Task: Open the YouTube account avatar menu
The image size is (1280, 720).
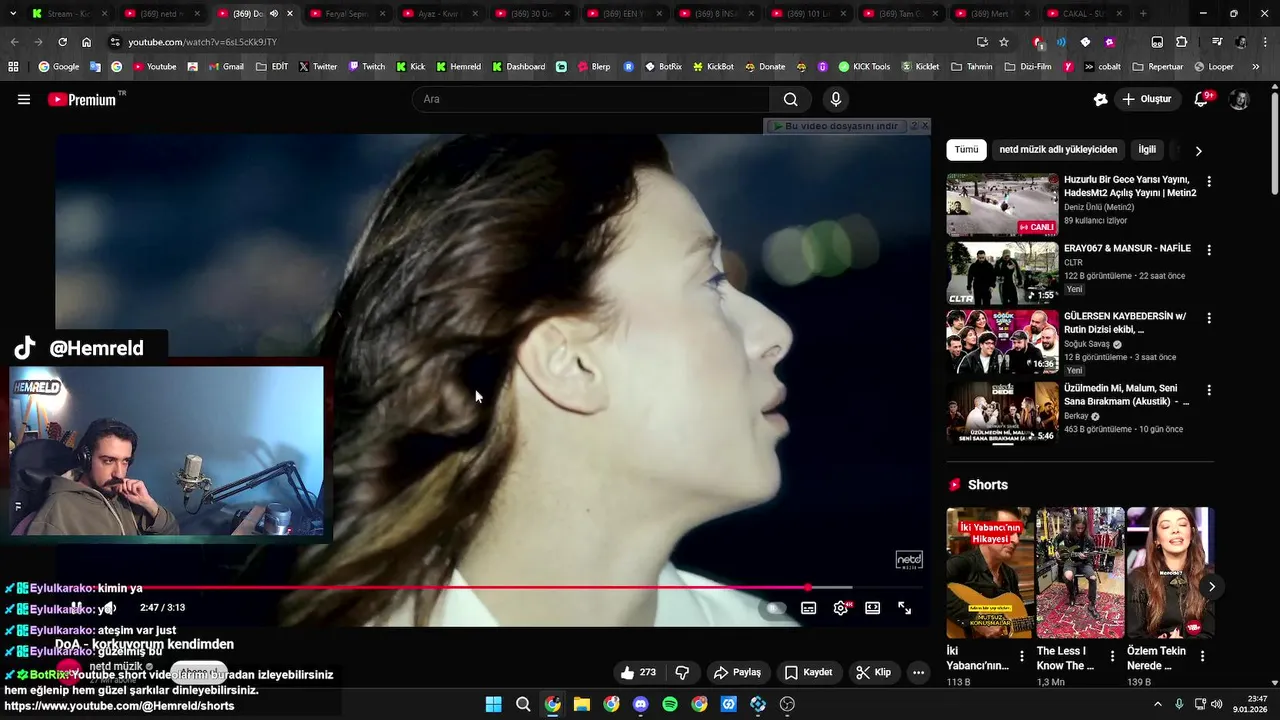Action: pos(1239,99)
